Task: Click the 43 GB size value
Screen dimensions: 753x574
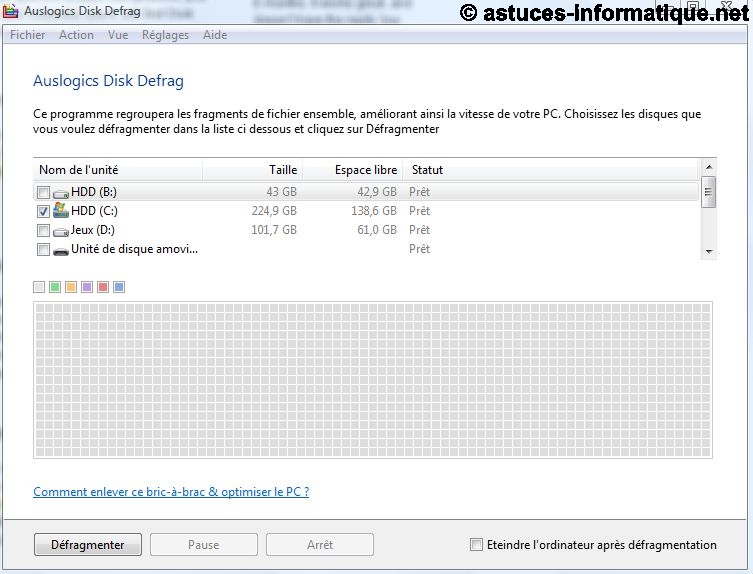Action: coord(281,192)
